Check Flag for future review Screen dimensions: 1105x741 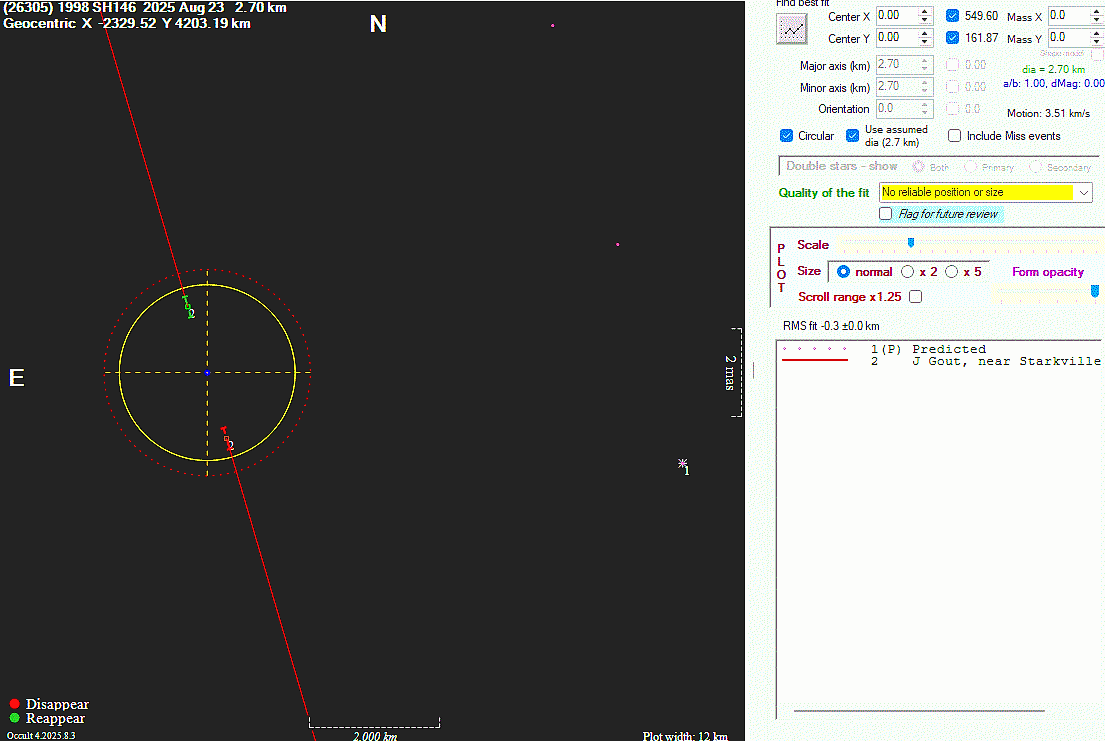pos(885,214)
